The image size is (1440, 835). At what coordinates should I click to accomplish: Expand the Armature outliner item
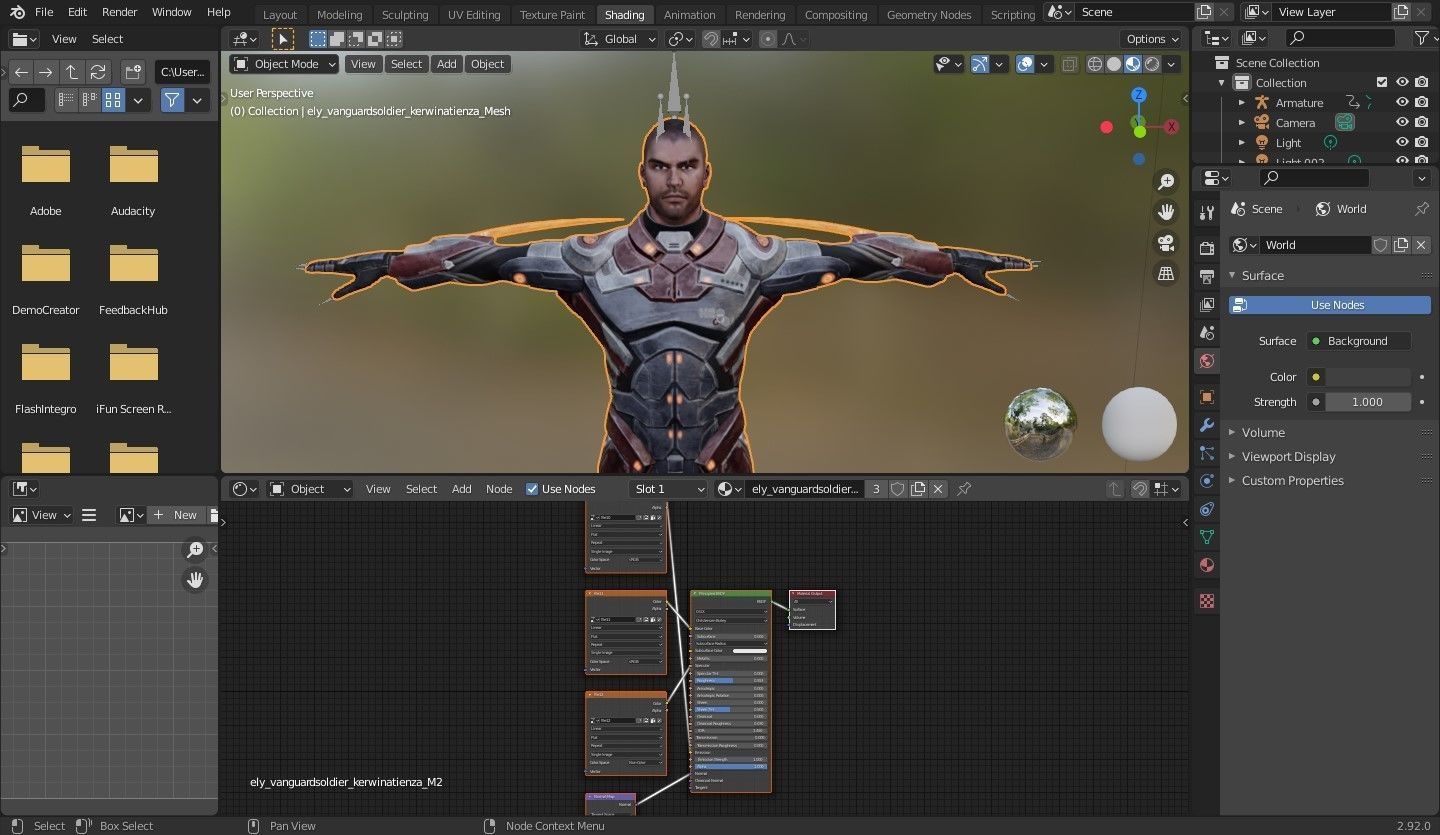click(1241, 102)
